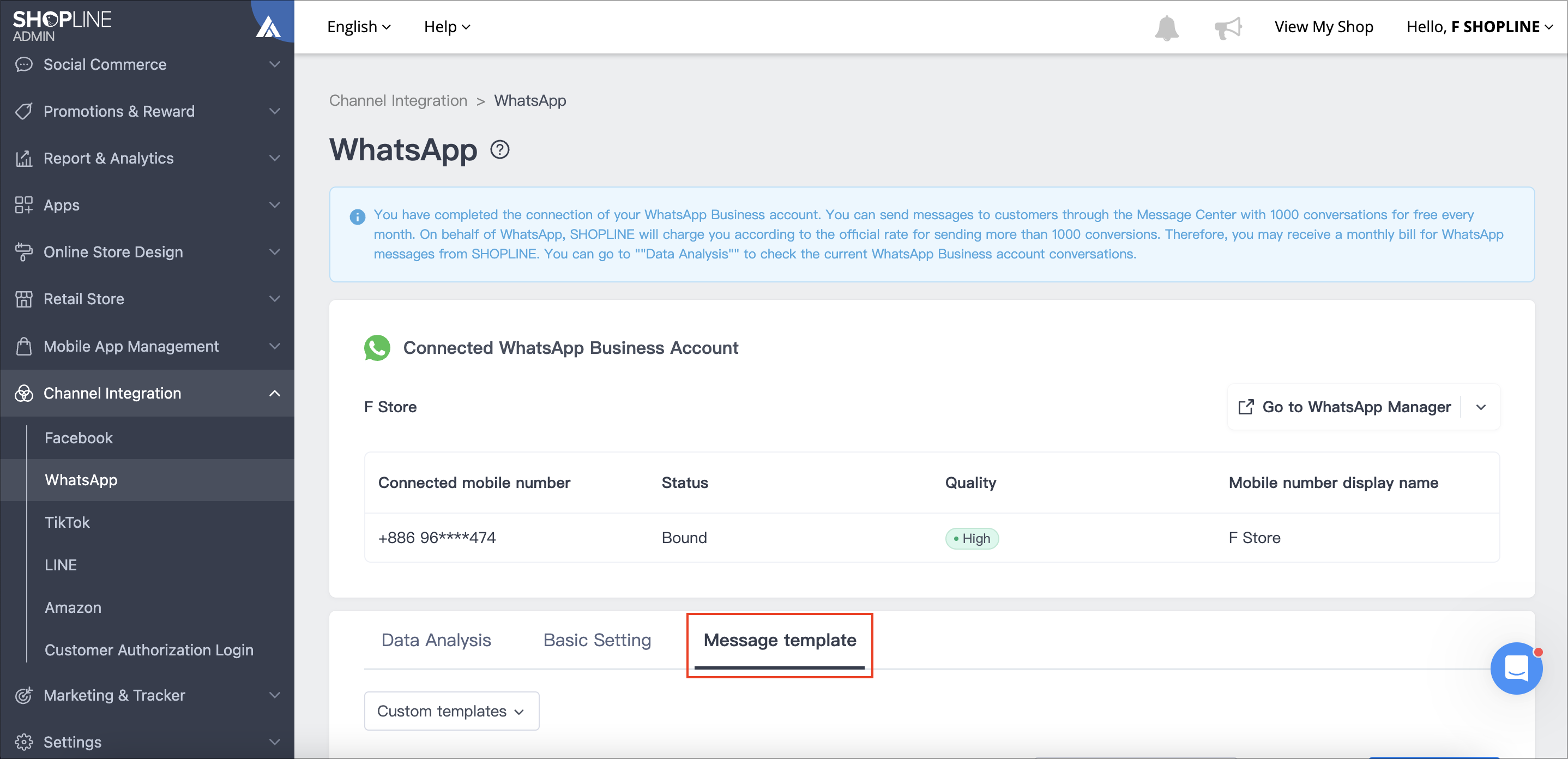Click the Mobile number display name header
This screenshot has height=759, width=1568.
point(1333,483)
